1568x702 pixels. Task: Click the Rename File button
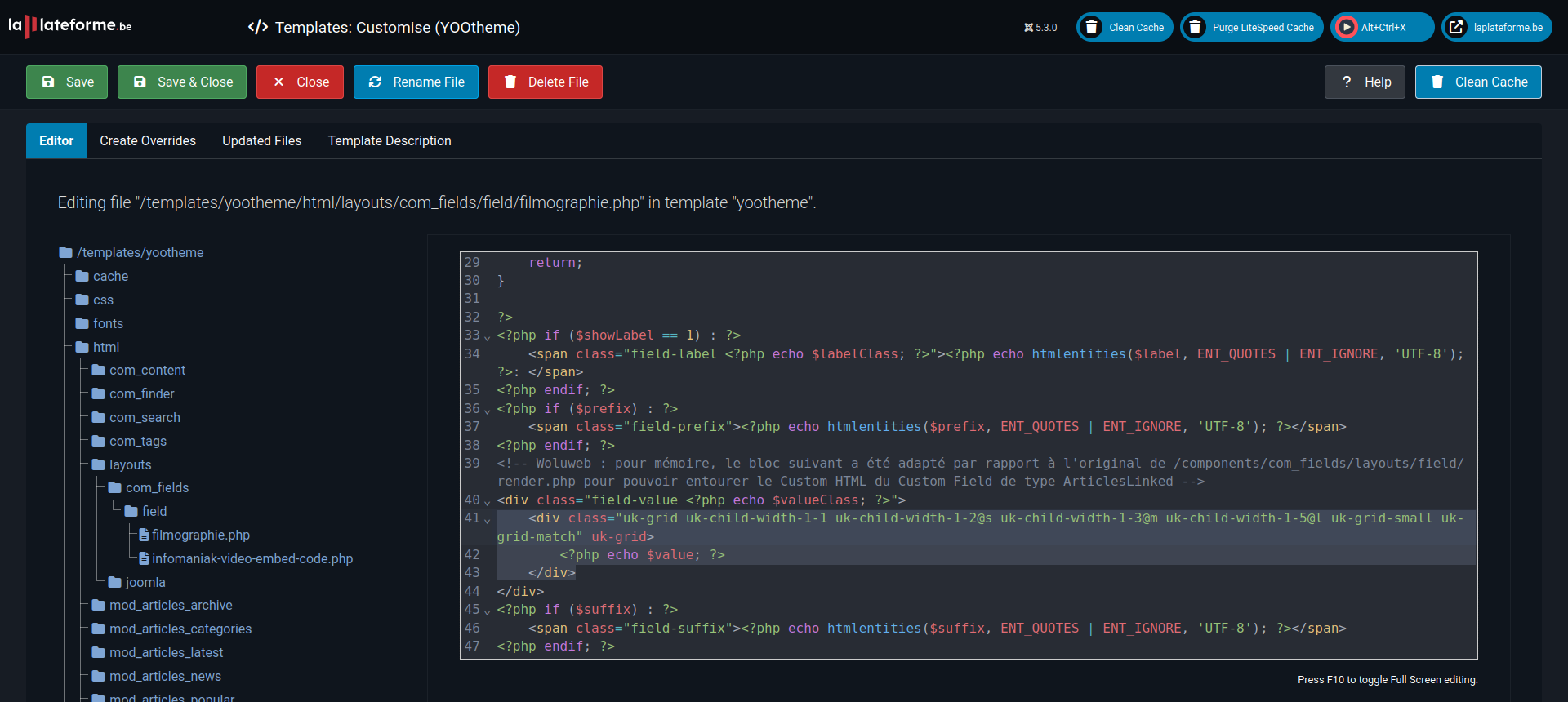click(416, 82)
